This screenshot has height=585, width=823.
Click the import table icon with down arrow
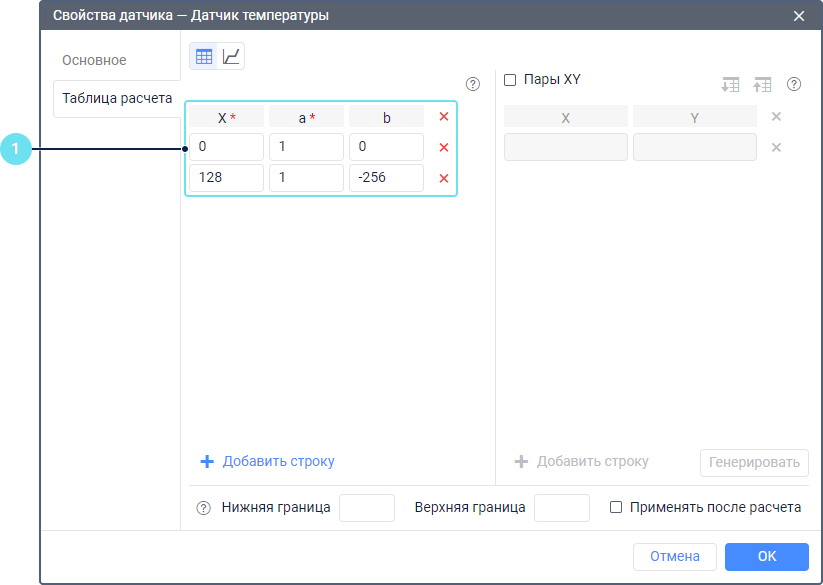[x=730, y=85]
